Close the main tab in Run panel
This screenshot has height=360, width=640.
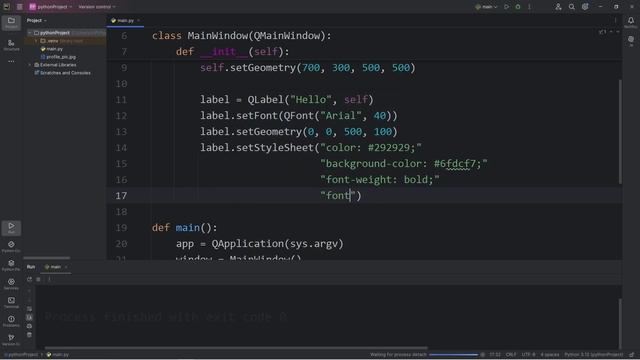66,267
